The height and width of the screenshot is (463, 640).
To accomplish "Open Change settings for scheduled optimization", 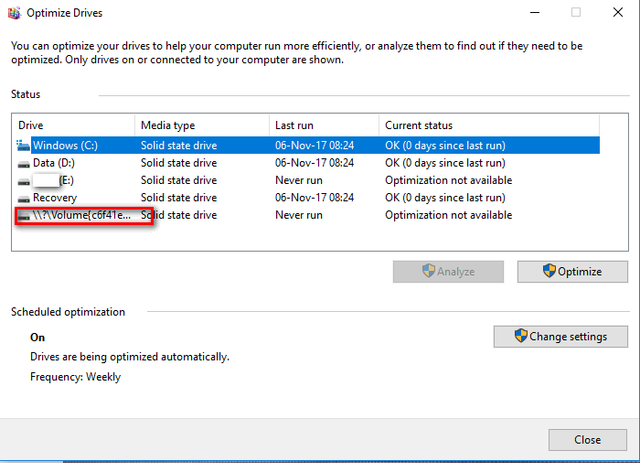I will coord(560,336).
